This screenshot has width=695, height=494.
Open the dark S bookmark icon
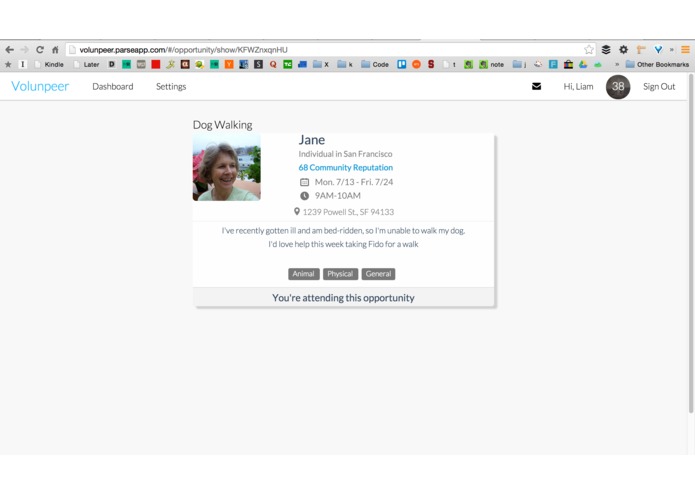[258, 64]
